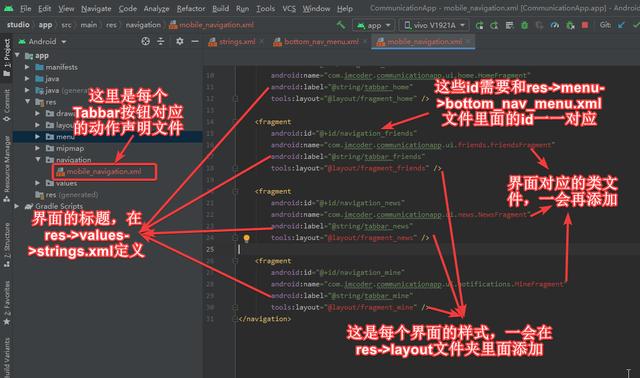Click Collapse All icon in Project panel

click(161, 41)
